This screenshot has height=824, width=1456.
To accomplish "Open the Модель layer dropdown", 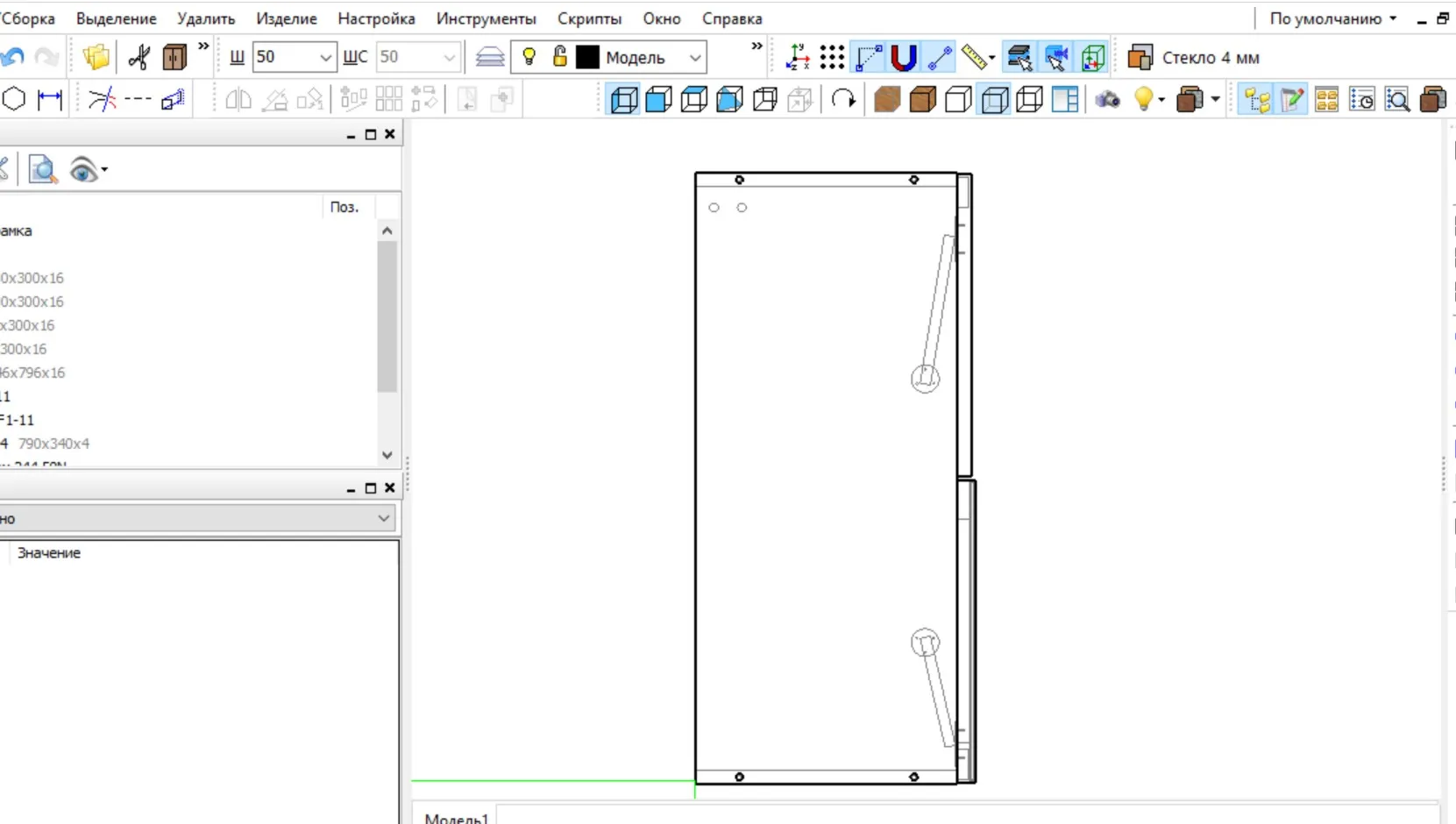I will coord(695,58).
